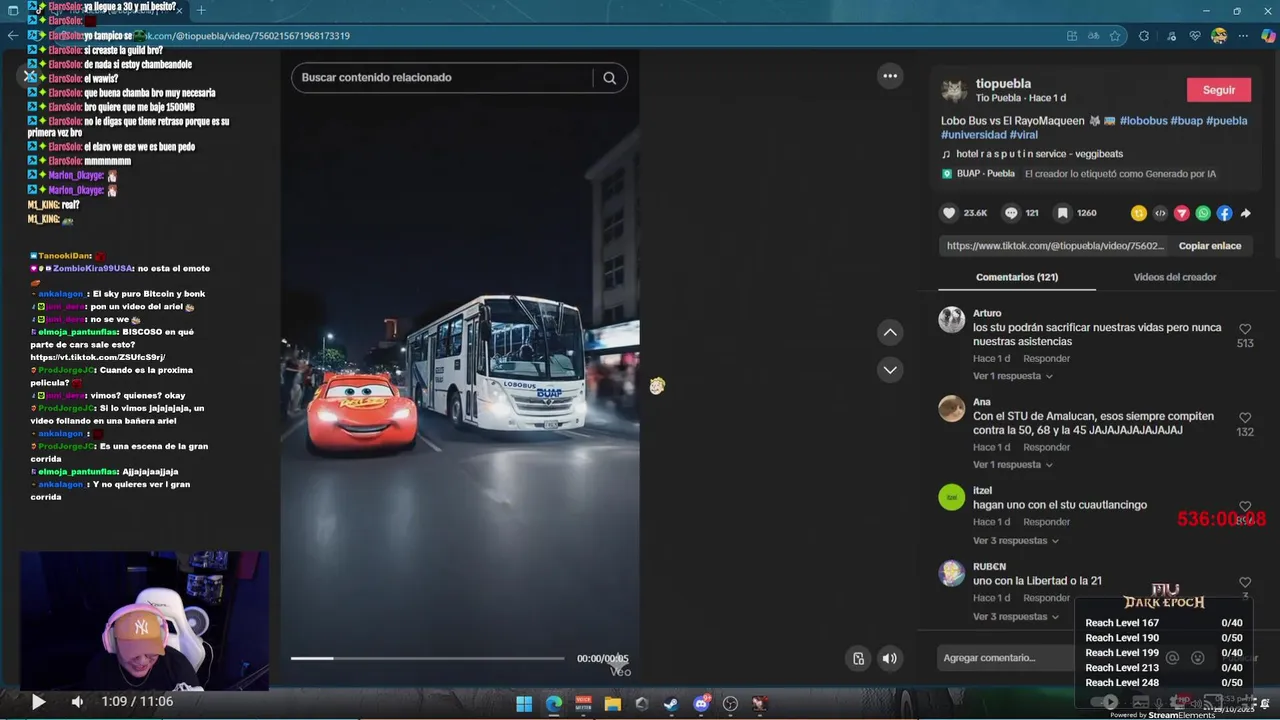Close the TikTok video viewer with the X
Image resolution: width=1280 pixels, height=720 pixels.
click(x=29, y=75)
